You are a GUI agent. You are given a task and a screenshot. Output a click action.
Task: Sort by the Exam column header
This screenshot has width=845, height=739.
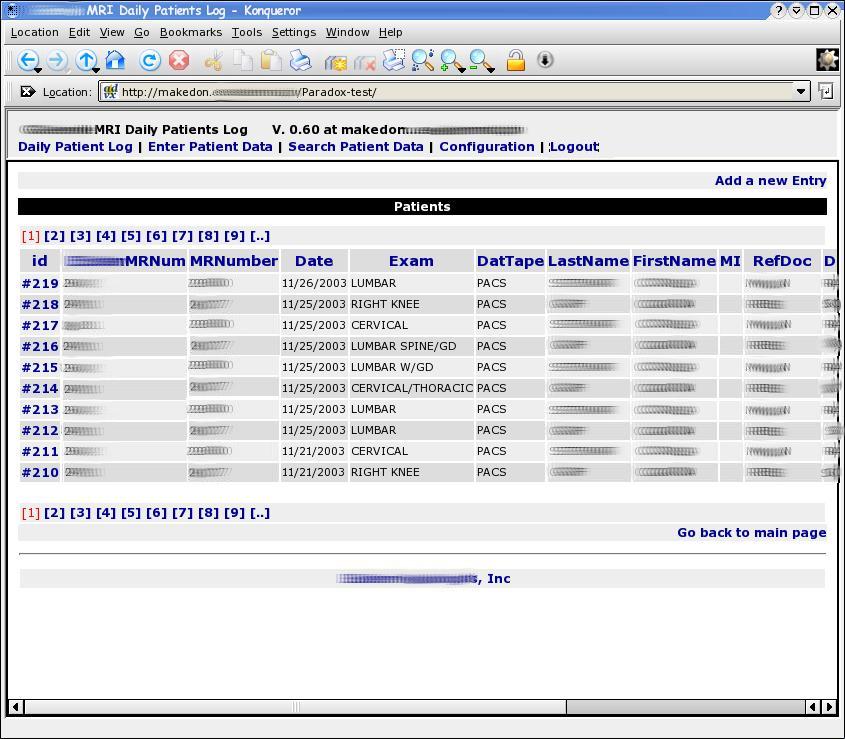411,261
